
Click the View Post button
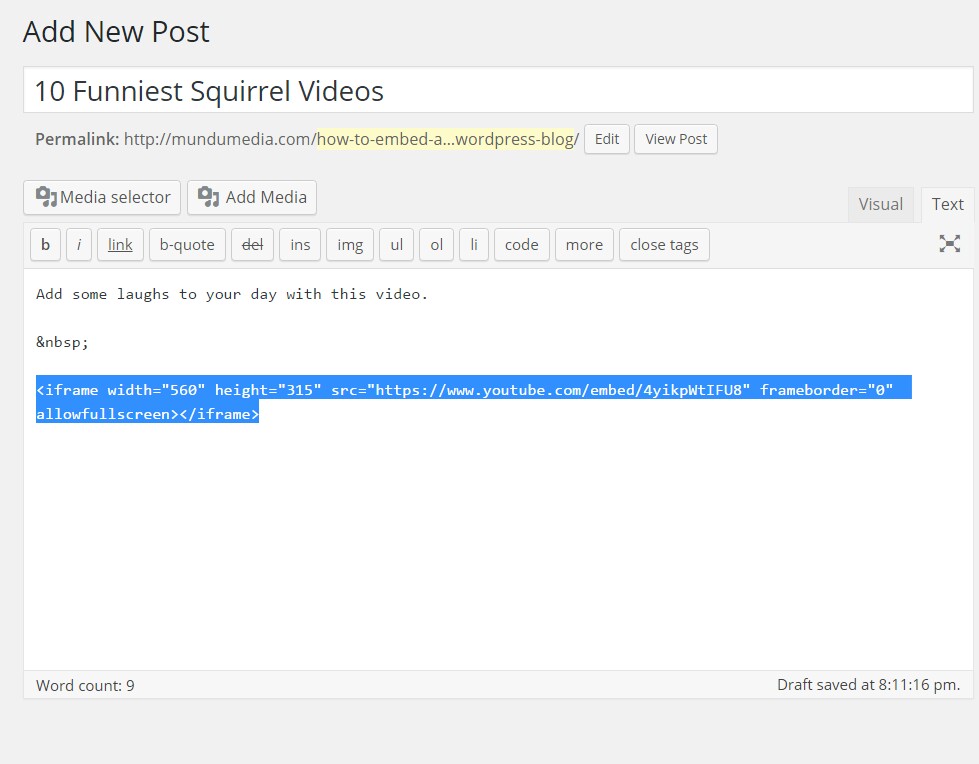676,139
